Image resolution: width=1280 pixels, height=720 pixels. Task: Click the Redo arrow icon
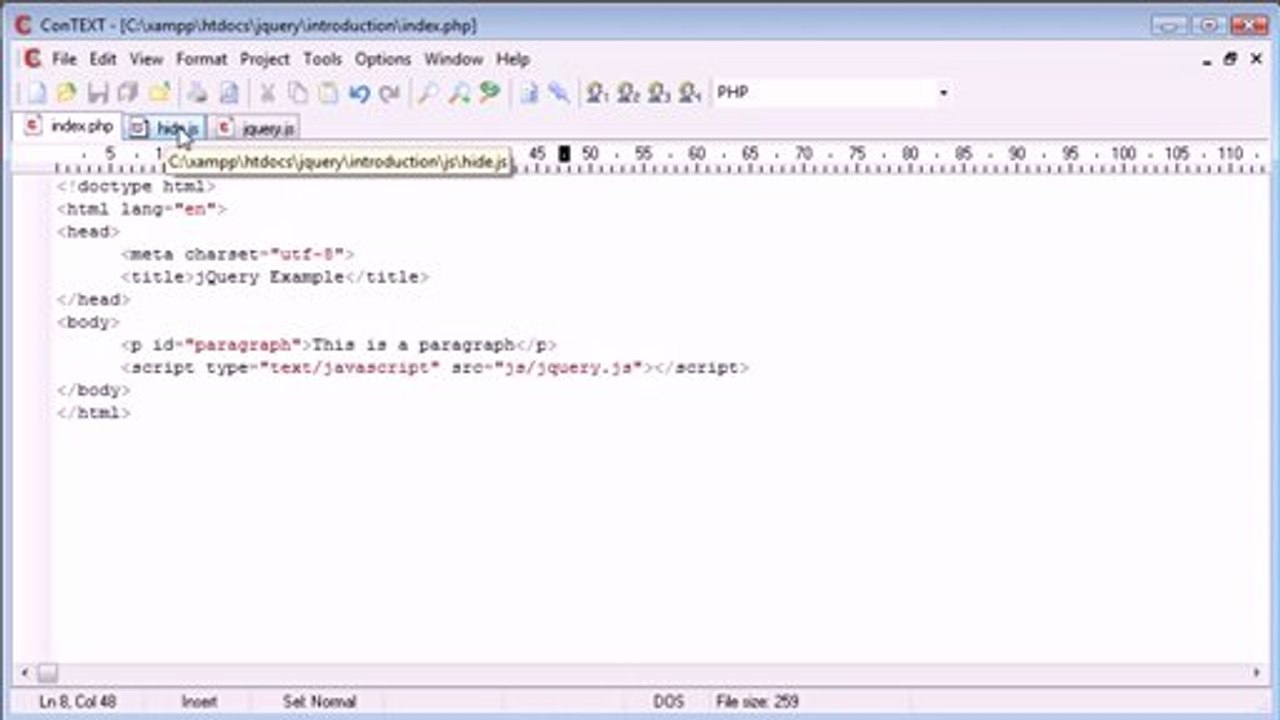390,93
